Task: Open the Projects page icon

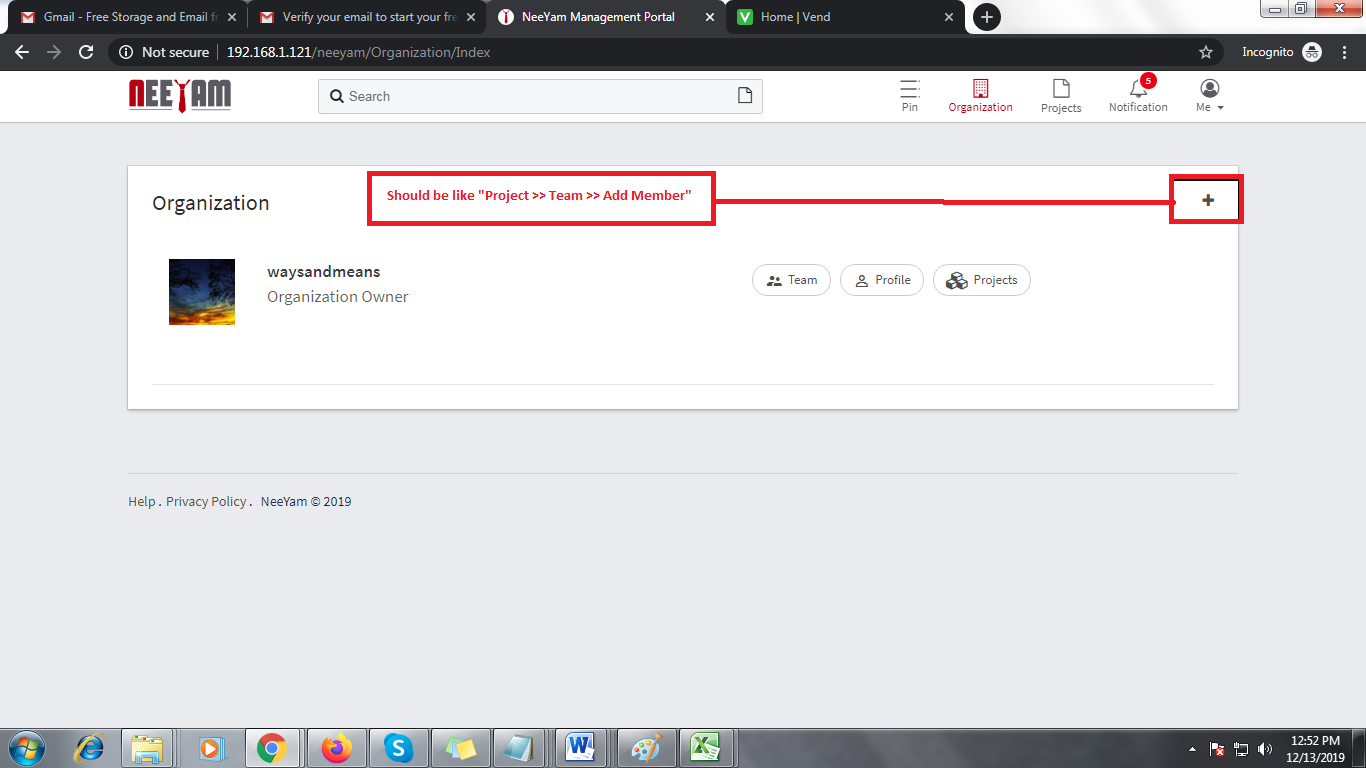Action: pos(1060,90)
